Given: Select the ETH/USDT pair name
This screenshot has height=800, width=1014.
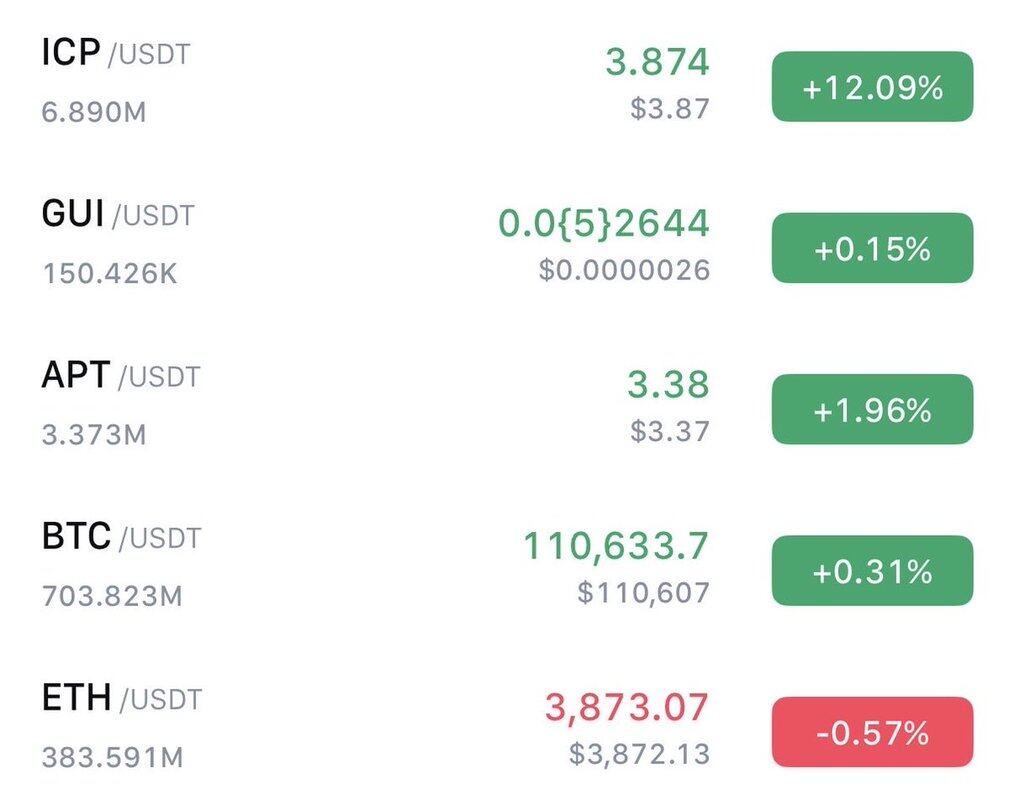Looking at the screenshot, I should click(x=121, y=698).
